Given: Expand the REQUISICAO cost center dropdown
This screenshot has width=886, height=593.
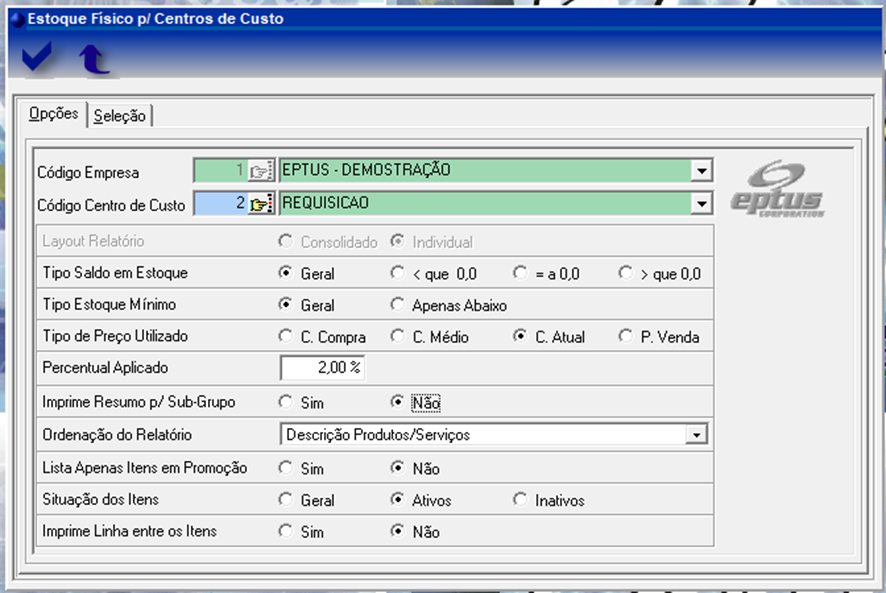Looking at the screenshot, I should click(x=702, y=204).
